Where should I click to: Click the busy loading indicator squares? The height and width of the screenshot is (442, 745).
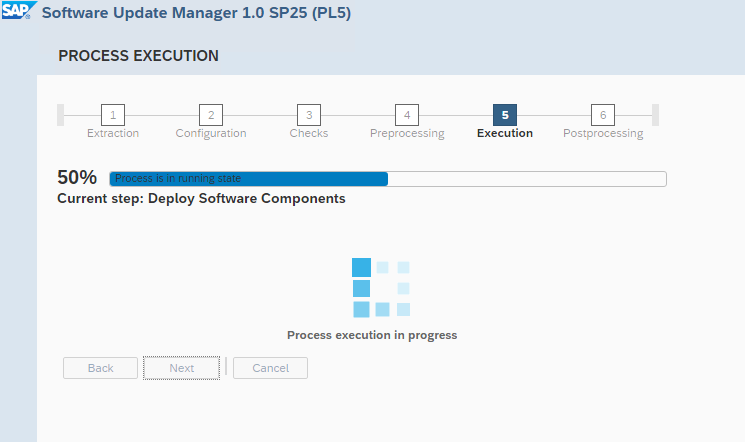pyautogui.click(x=381, y=288)
